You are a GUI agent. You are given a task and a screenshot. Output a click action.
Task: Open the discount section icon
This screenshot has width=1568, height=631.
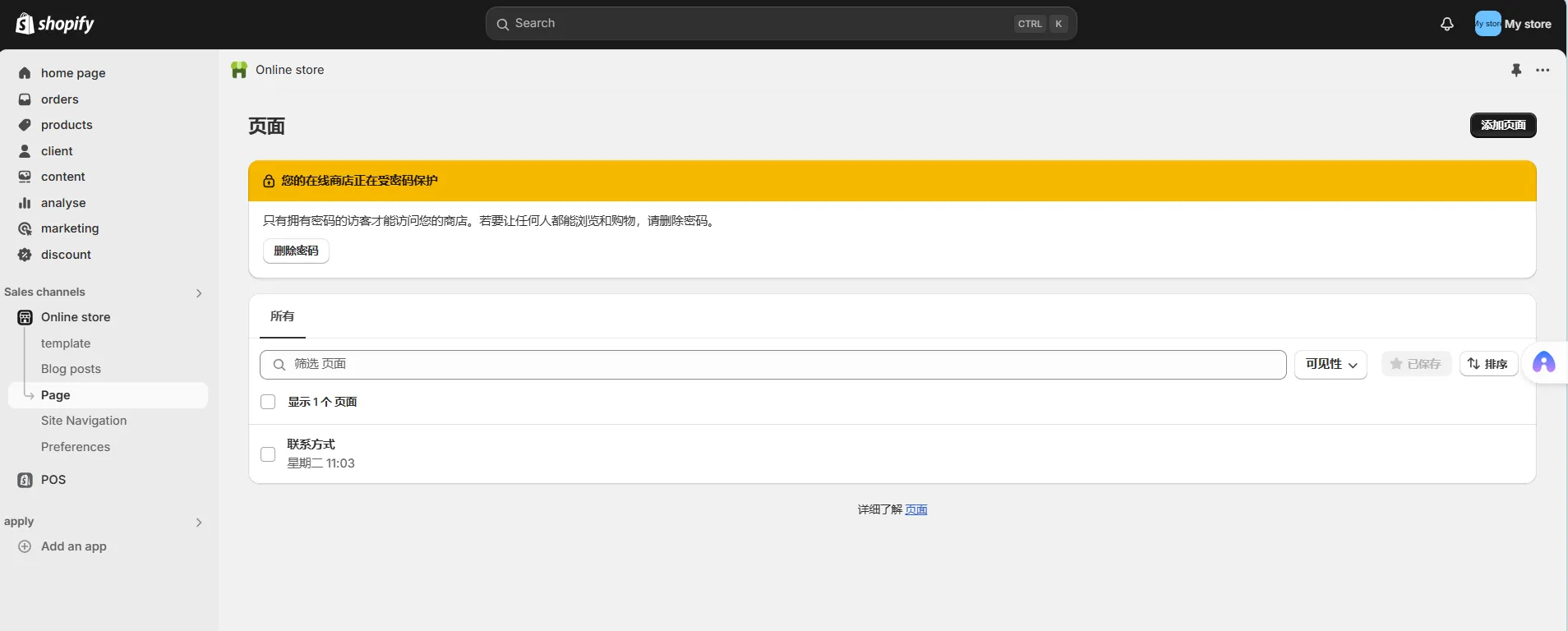25,255
